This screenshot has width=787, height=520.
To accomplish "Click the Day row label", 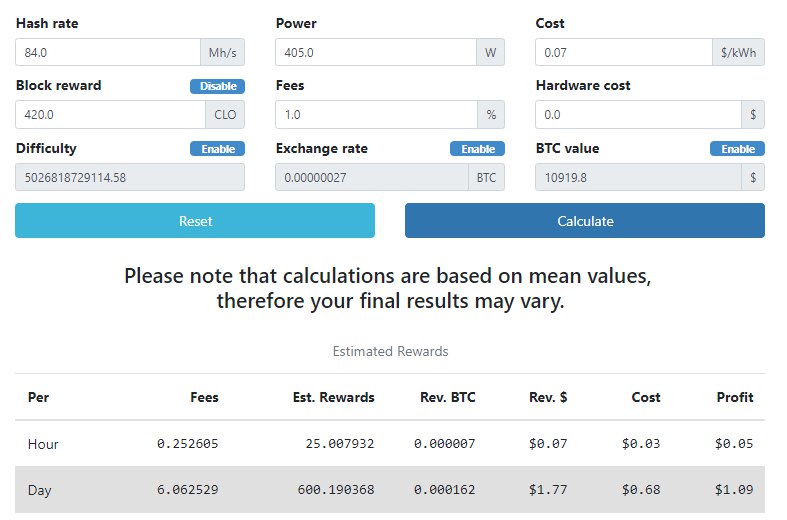I will (40, 490).
